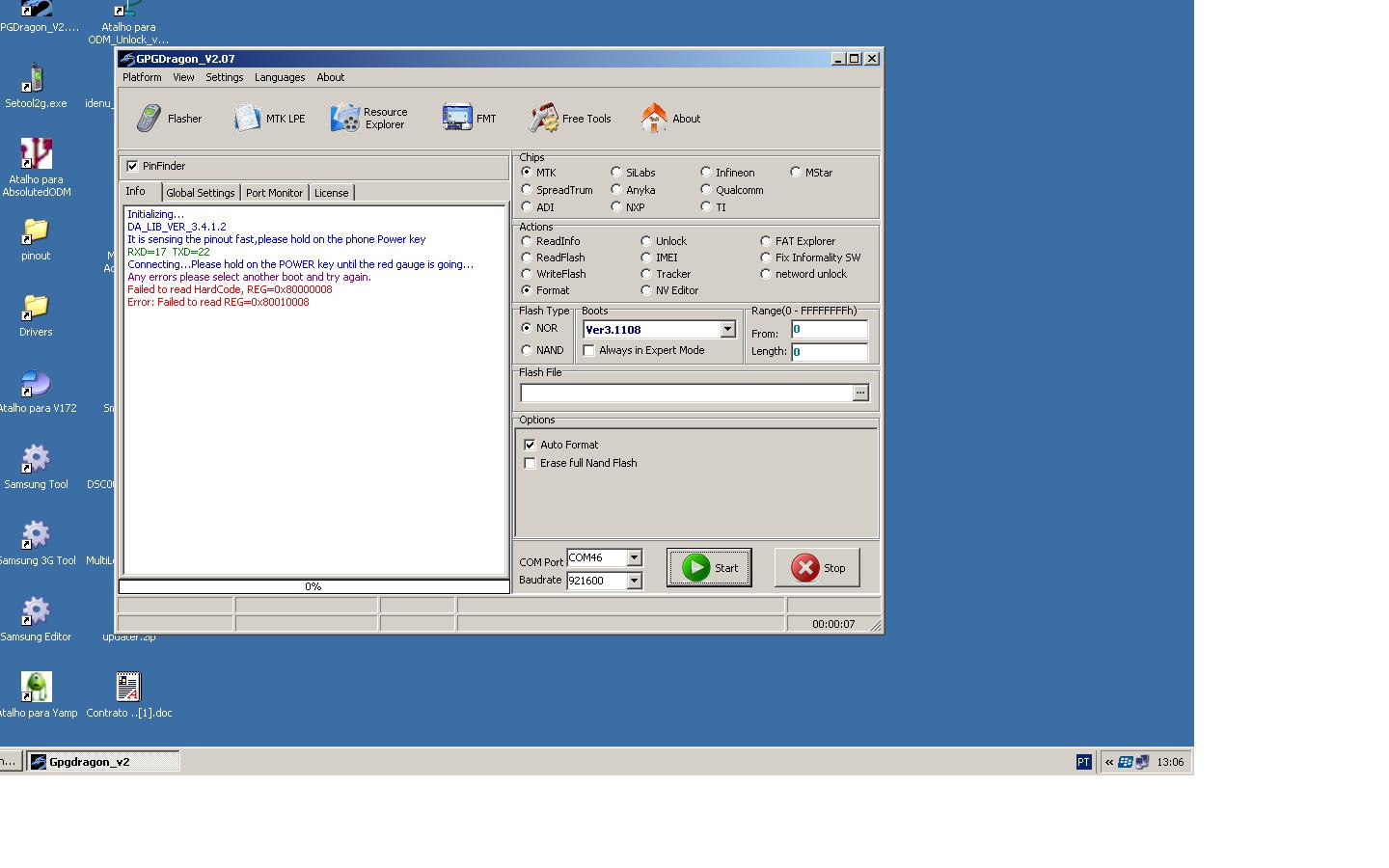Open the COM Port dropdown
The height and width of the screenshot is (868, 1389).
[x=634, y=557]
